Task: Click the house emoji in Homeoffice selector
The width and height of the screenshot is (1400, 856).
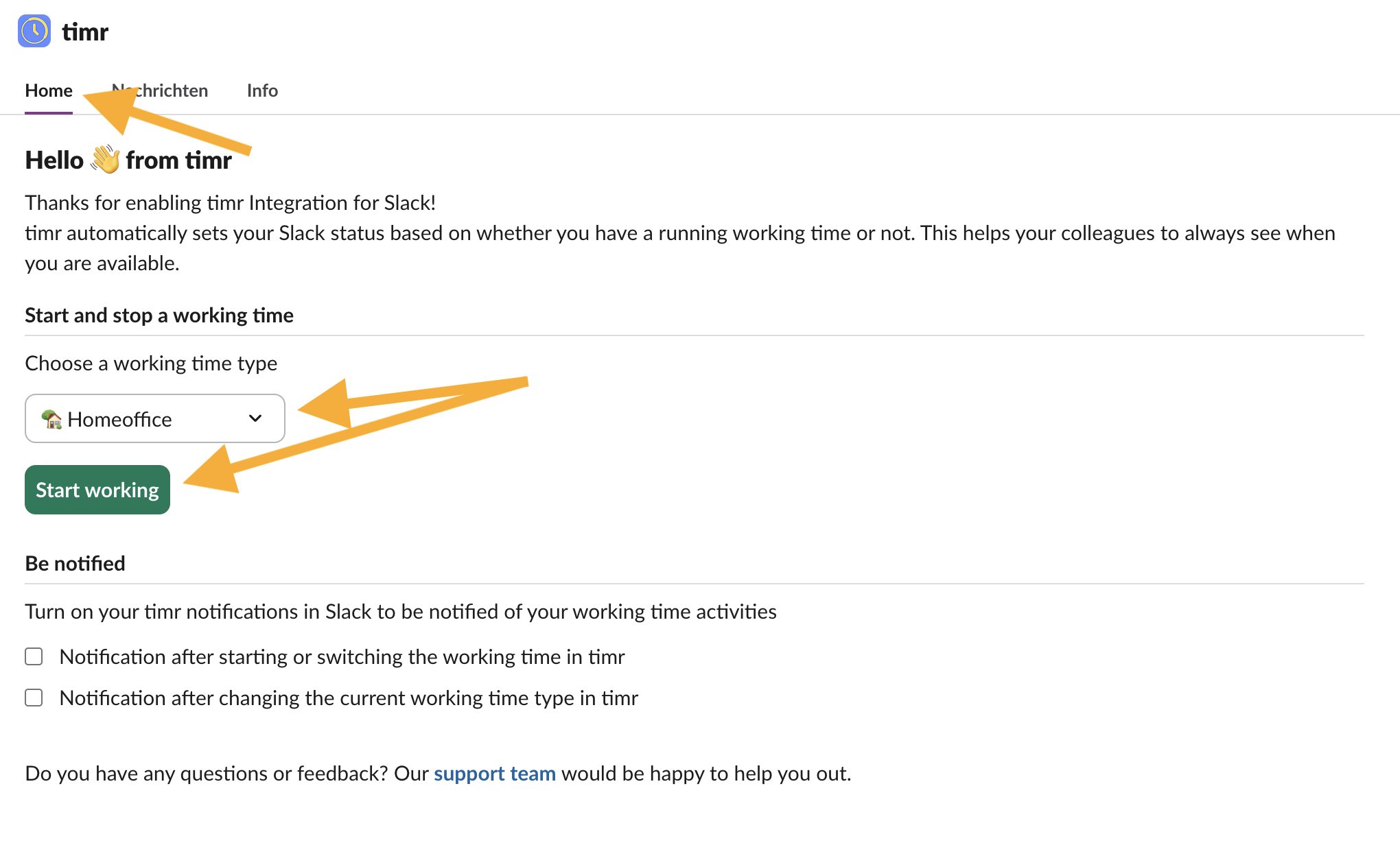Action: (51, 418)
